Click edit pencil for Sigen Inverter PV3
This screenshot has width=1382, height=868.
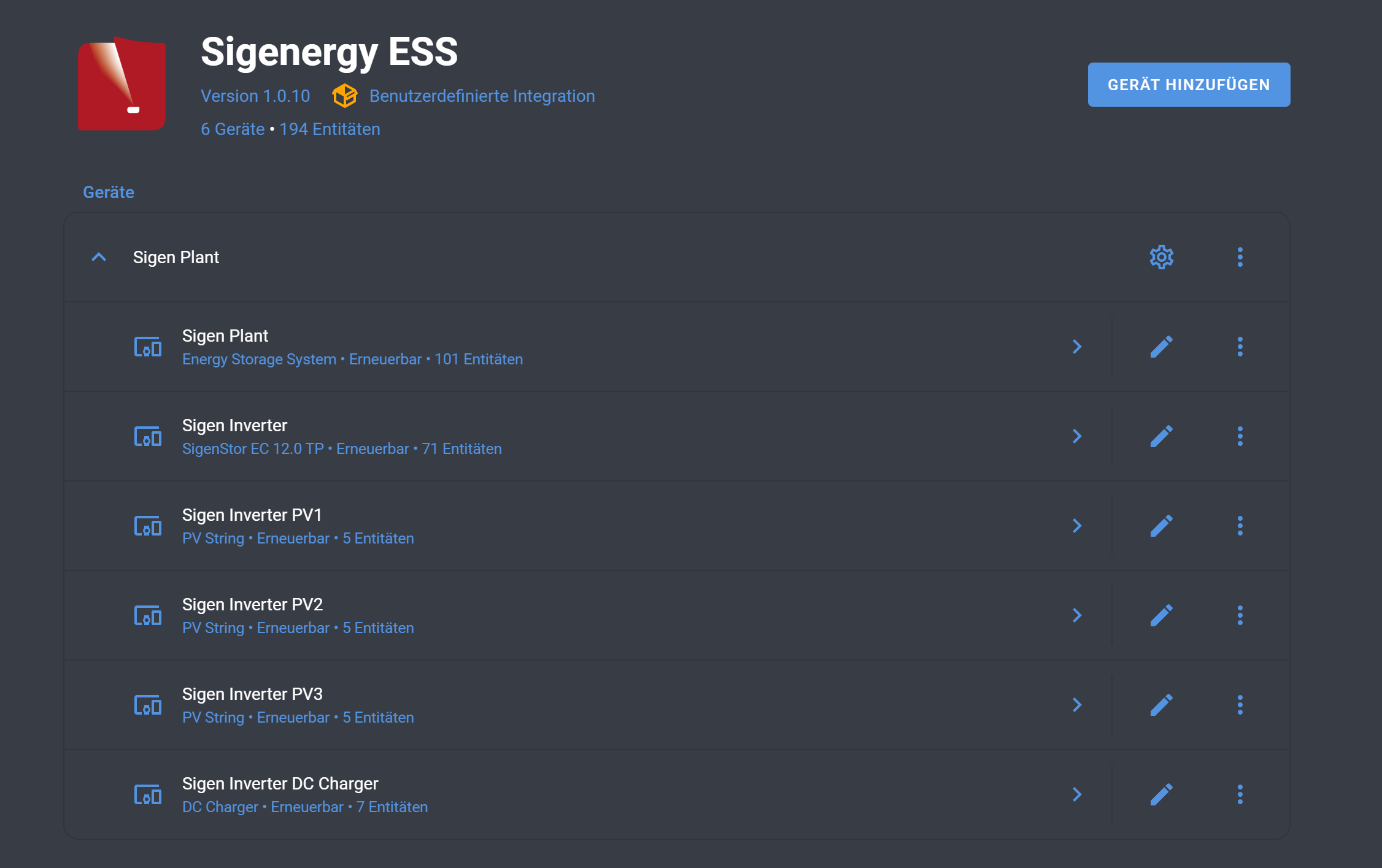tap(1161, 705)
